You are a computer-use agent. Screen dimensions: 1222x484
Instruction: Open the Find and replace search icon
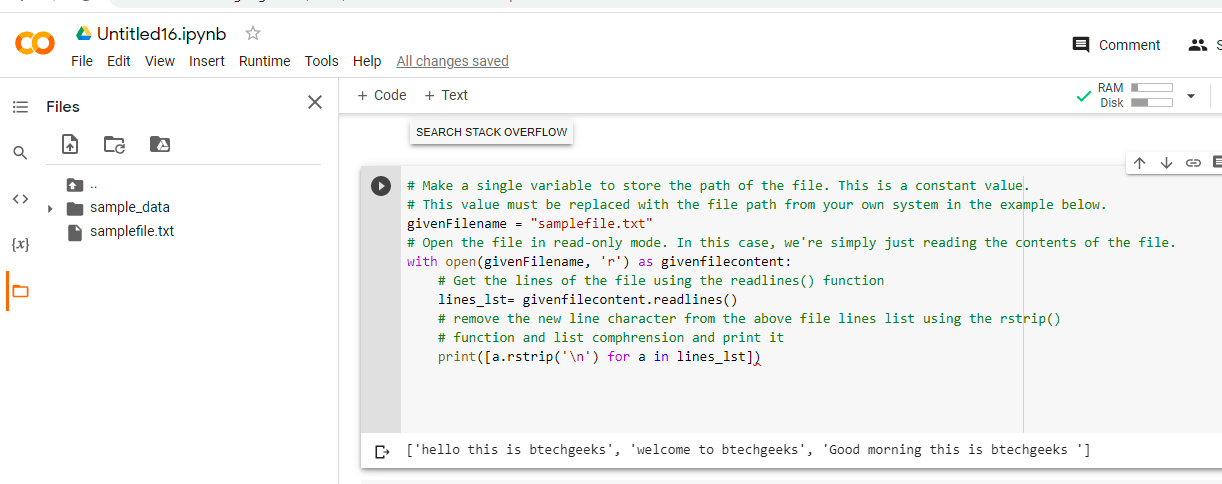click(x=20, y=153)
